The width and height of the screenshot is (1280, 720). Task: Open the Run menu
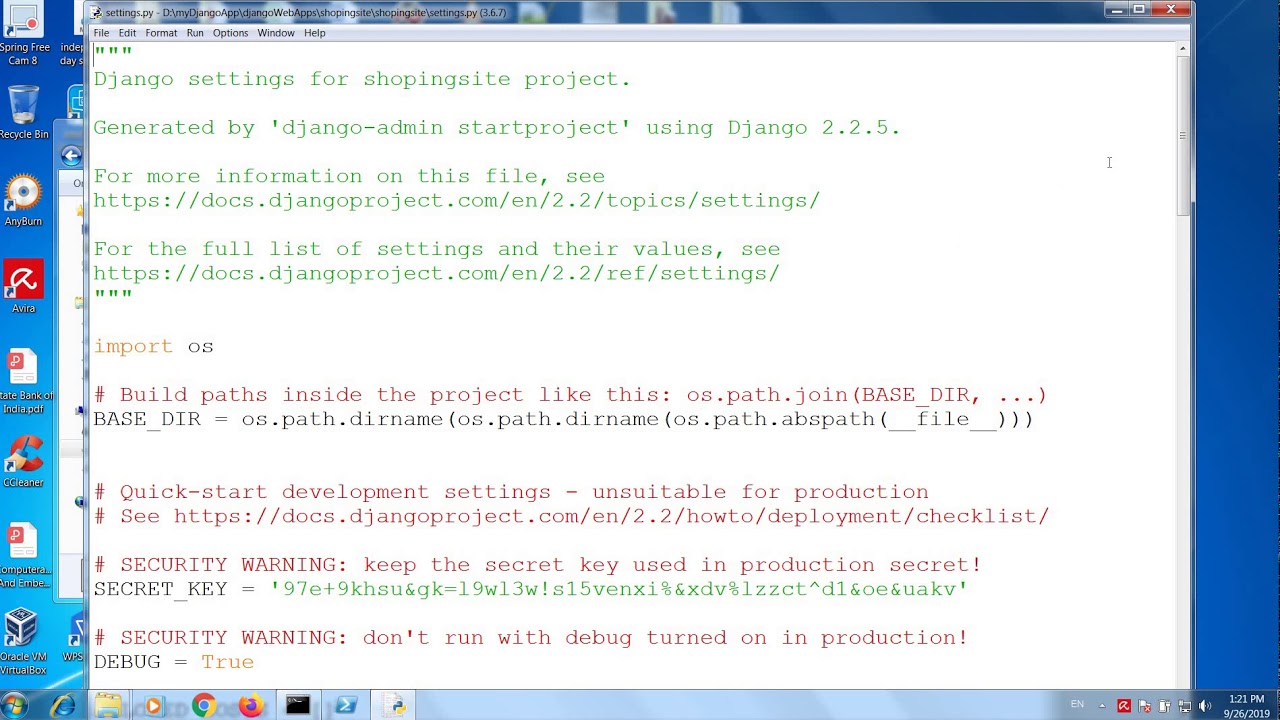pos(195,33)
